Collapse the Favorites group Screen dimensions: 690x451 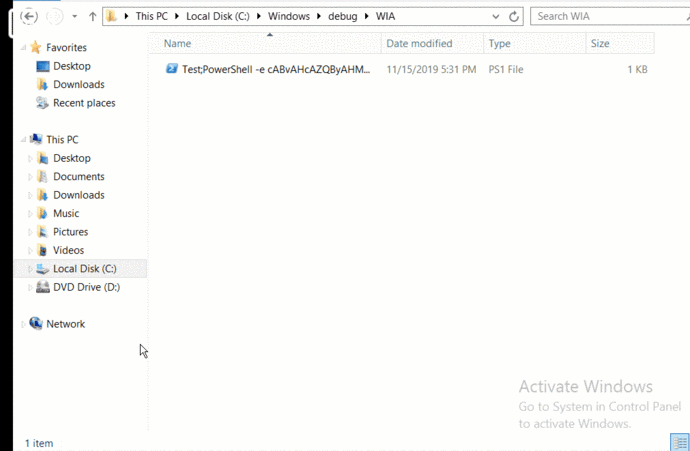23,48
